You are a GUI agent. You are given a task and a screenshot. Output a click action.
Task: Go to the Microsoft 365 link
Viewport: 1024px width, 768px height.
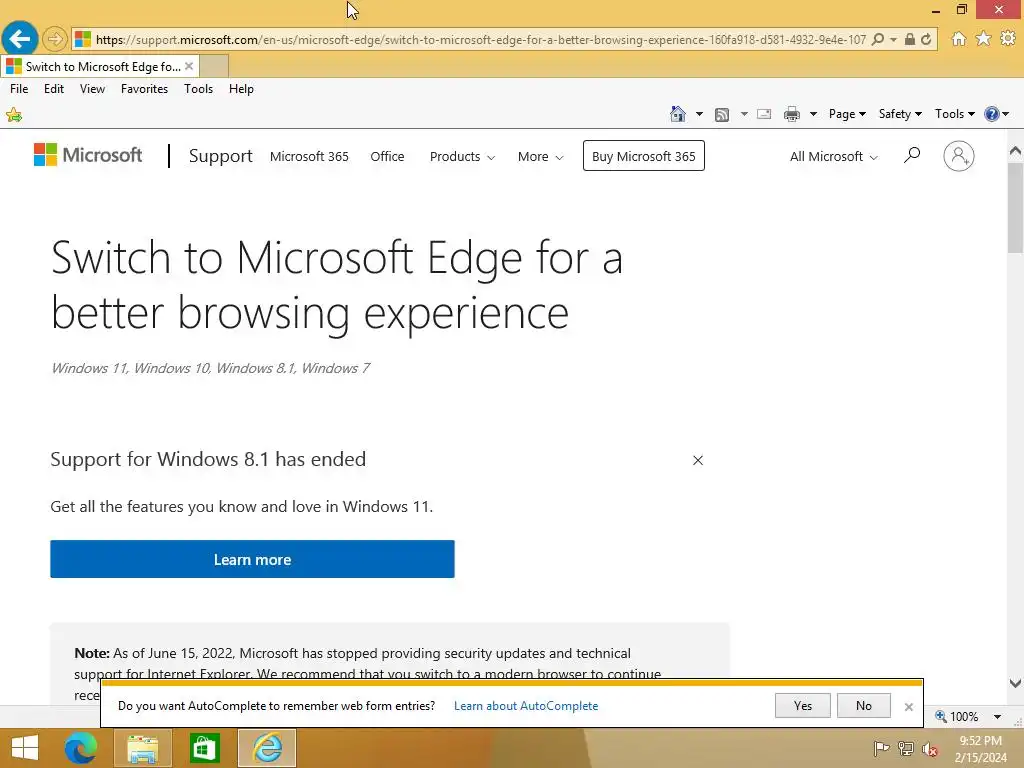[309, 157]
